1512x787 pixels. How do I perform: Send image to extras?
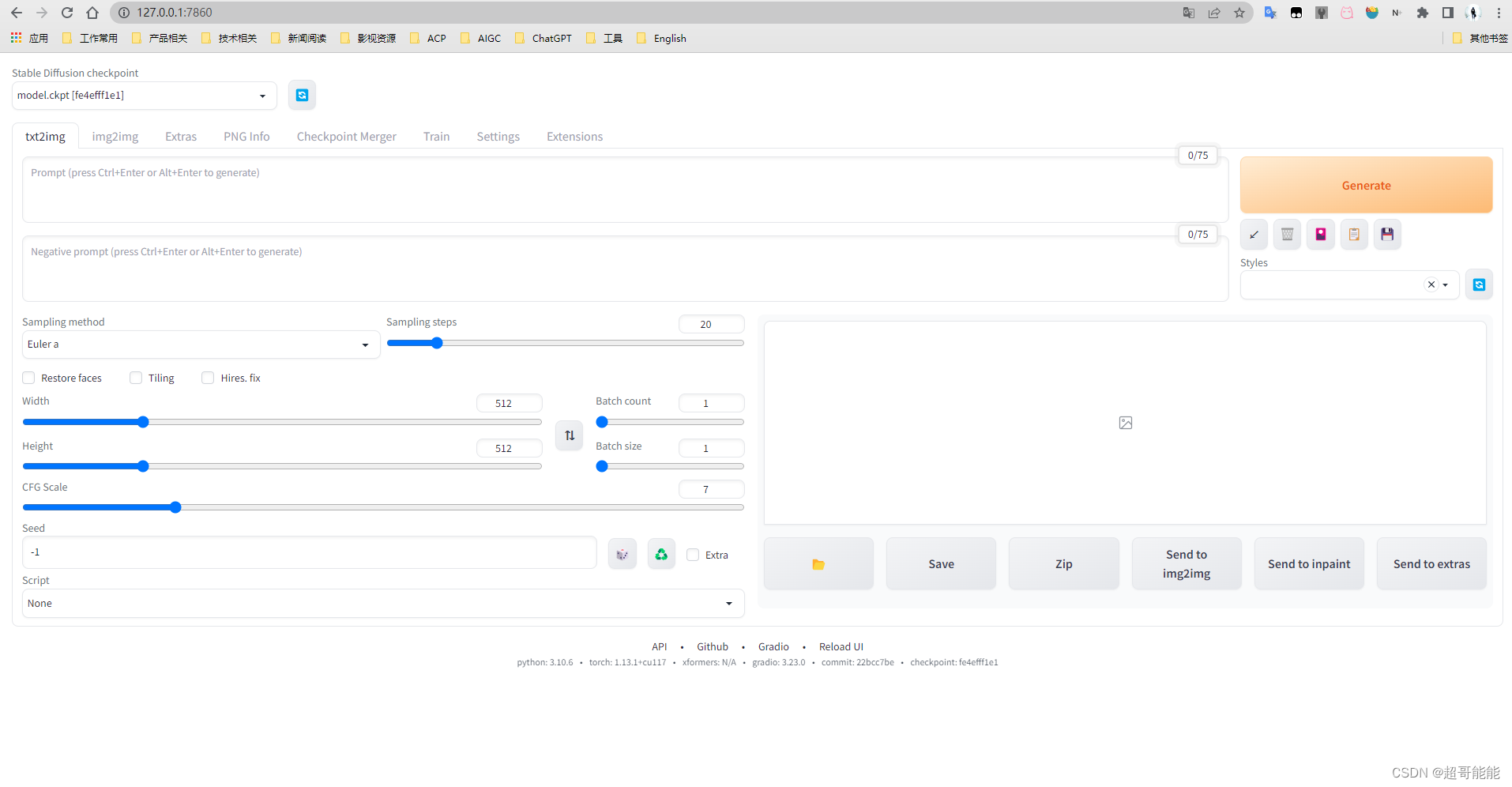(x=1431, y=564)
